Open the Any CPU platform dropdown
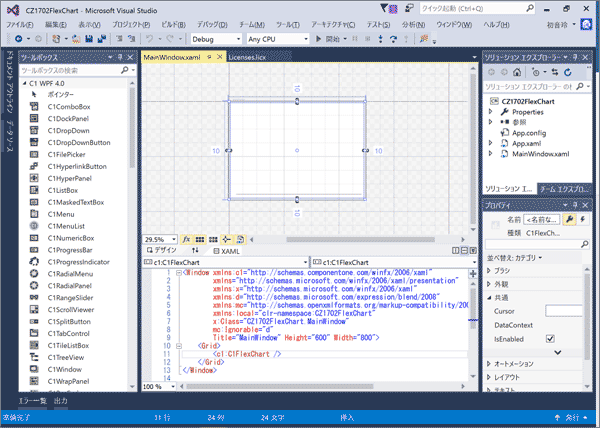This screenshot has height=428, width=600. coord(278,39)
